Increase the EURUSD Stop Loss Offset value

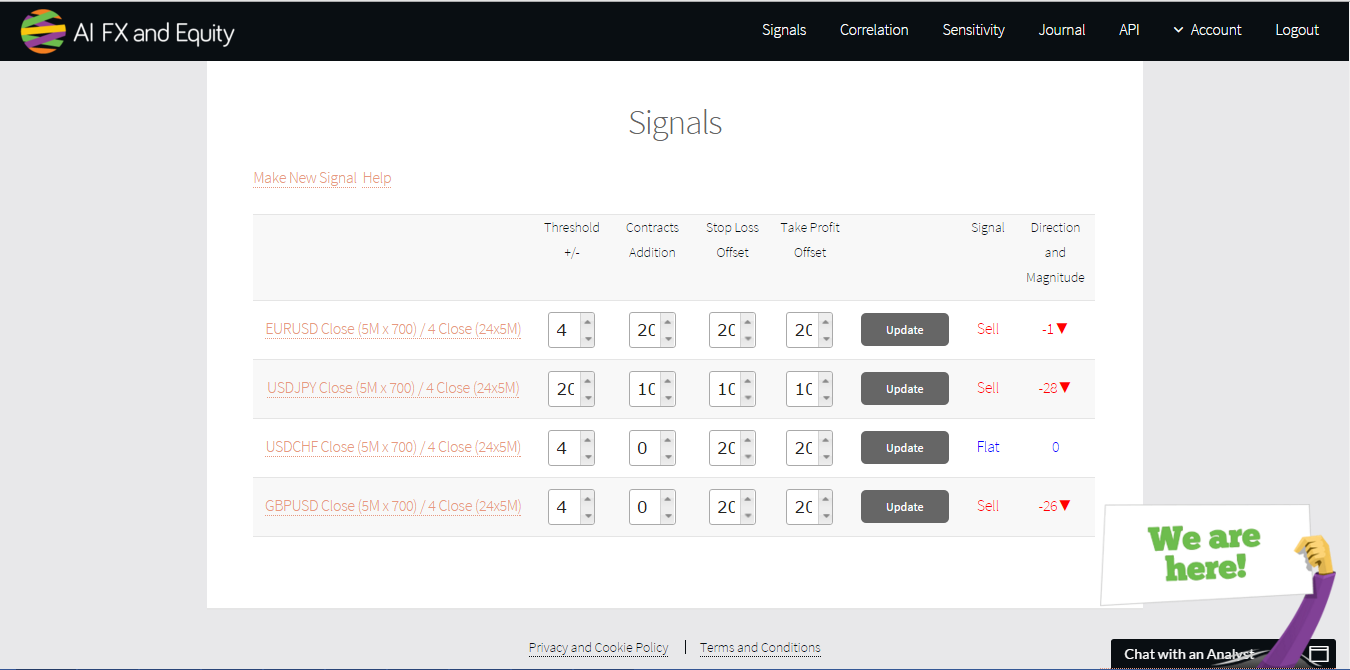point(747,322)
